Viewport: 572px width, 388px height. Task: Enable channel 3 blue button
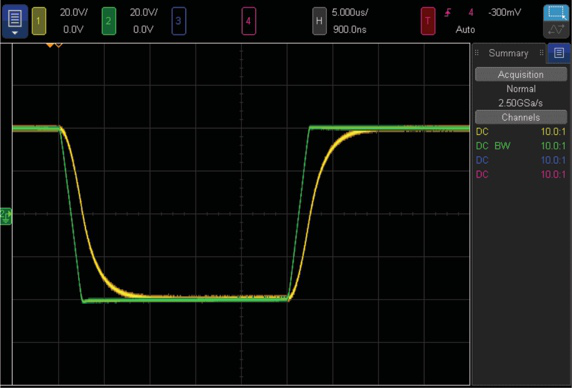(178, 21)
